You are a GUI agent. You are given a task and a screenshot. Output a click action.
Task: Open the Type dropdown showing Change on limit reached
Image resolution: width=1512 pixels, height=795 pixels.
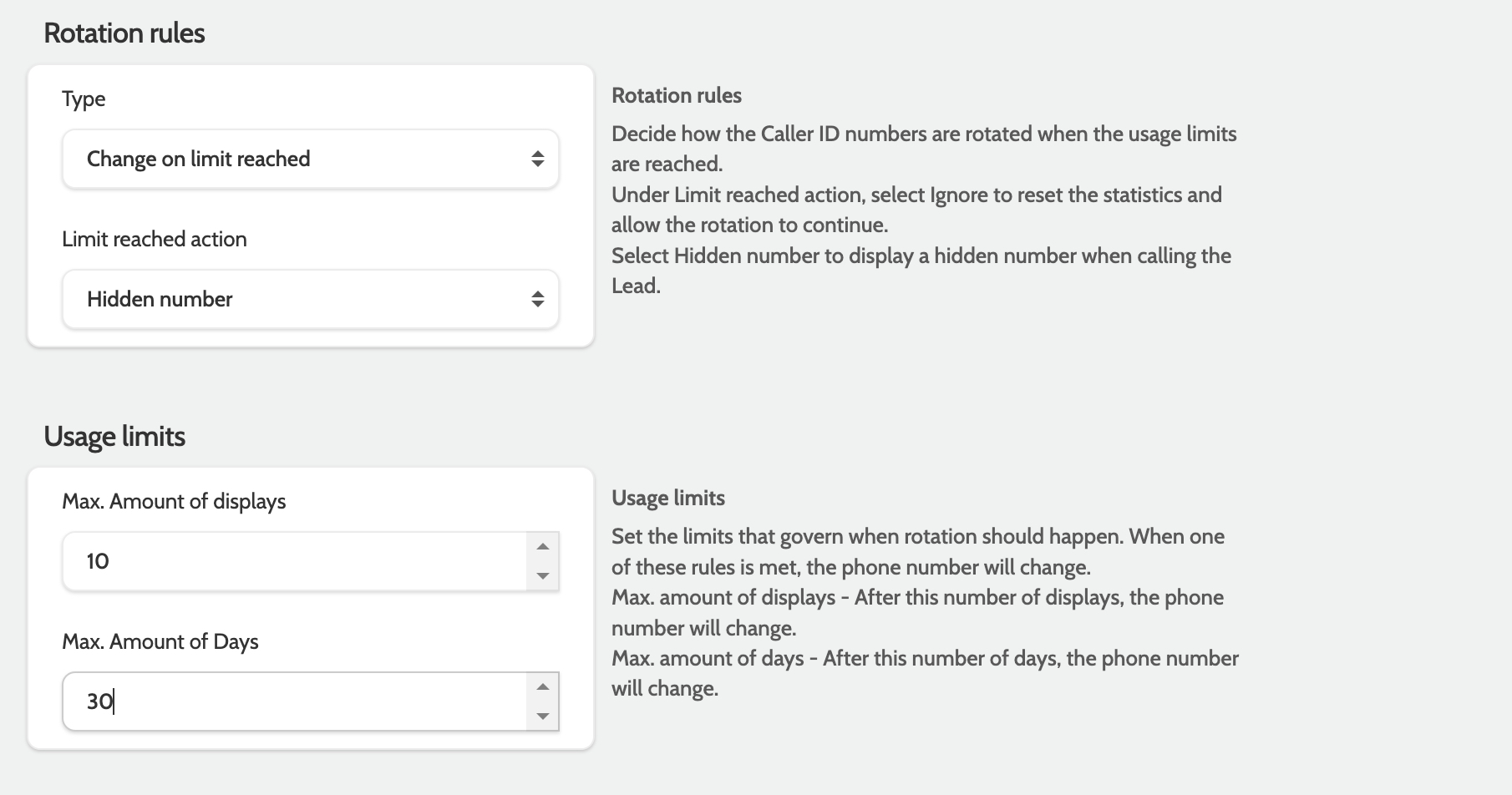tap(310, 159)
